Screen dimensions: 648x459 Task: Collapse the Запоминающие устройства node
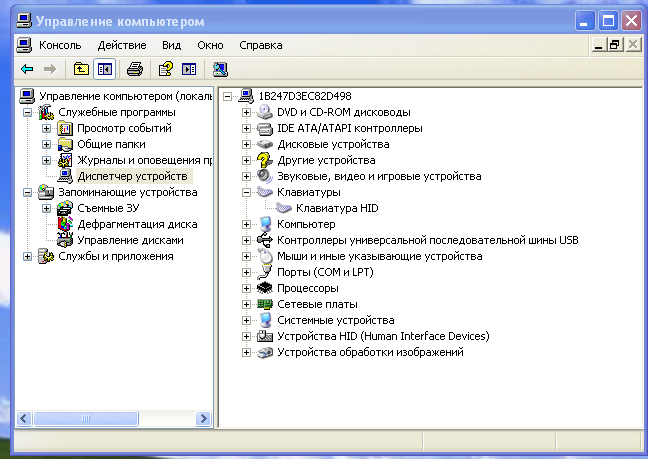[27, 192]
